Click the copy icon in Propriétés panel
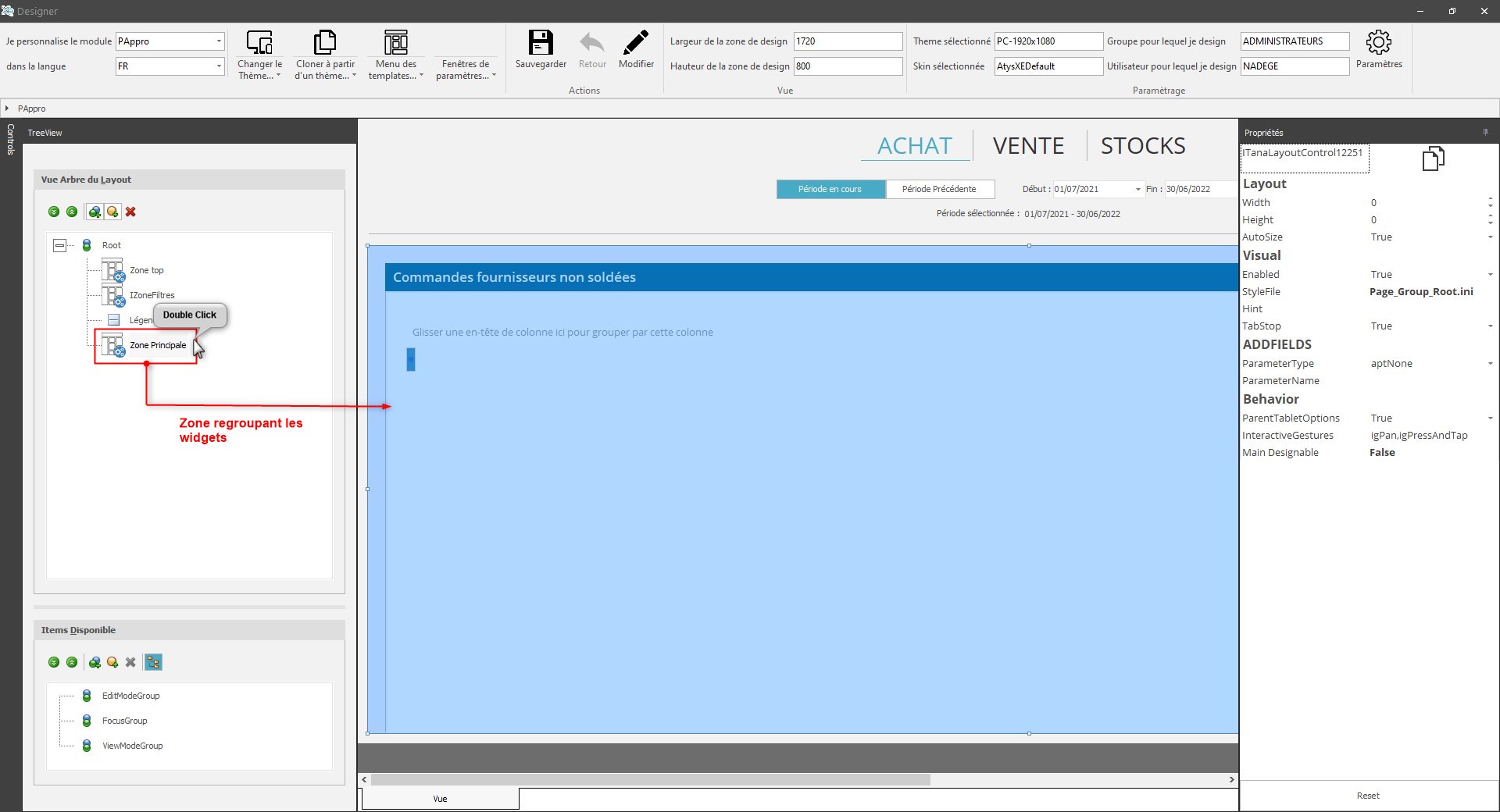Image resolution: width=1500 pixels, height=812 pixels. click(x=1433, y=158)
